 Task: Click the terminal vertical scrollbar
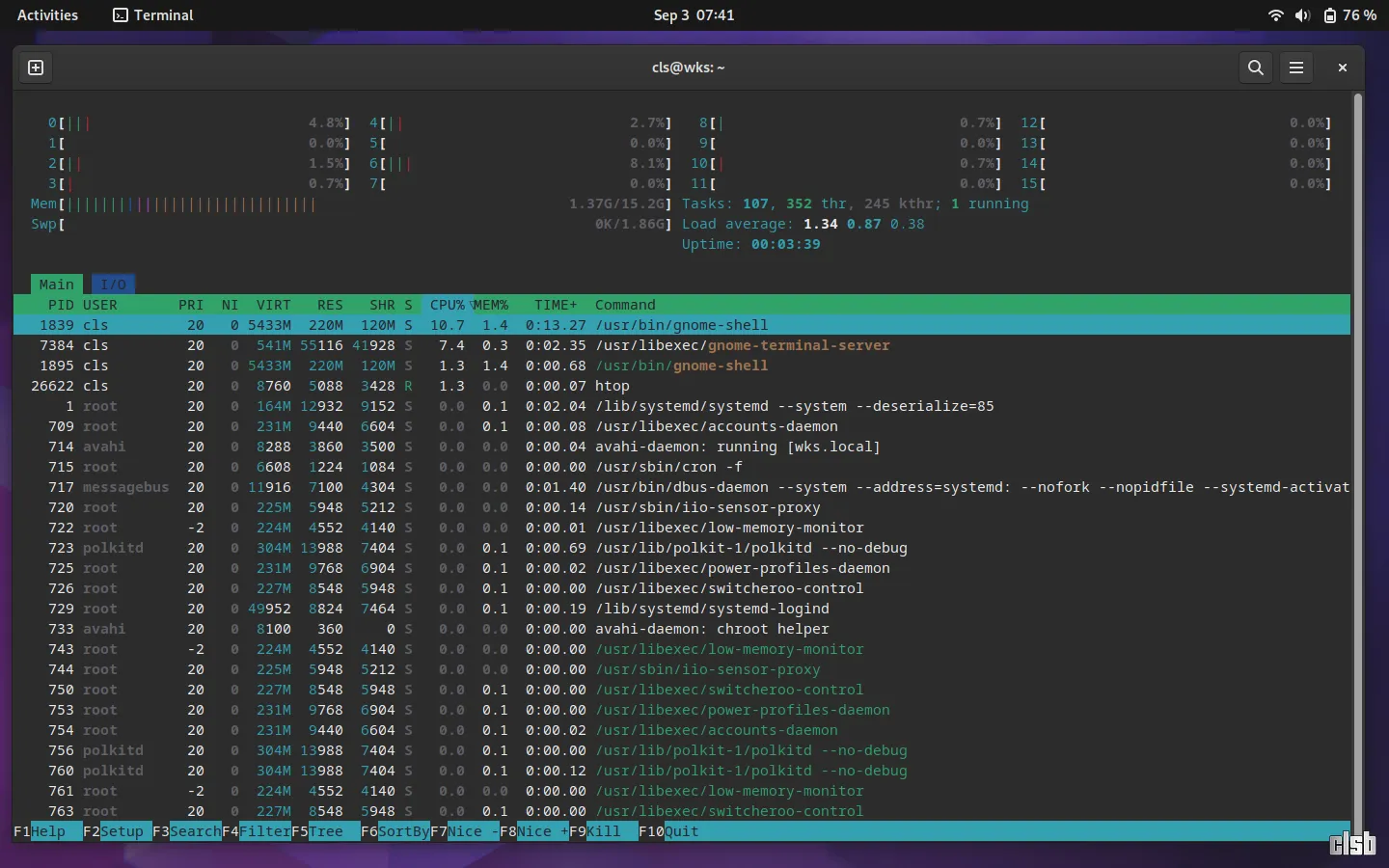[1358, 466]
